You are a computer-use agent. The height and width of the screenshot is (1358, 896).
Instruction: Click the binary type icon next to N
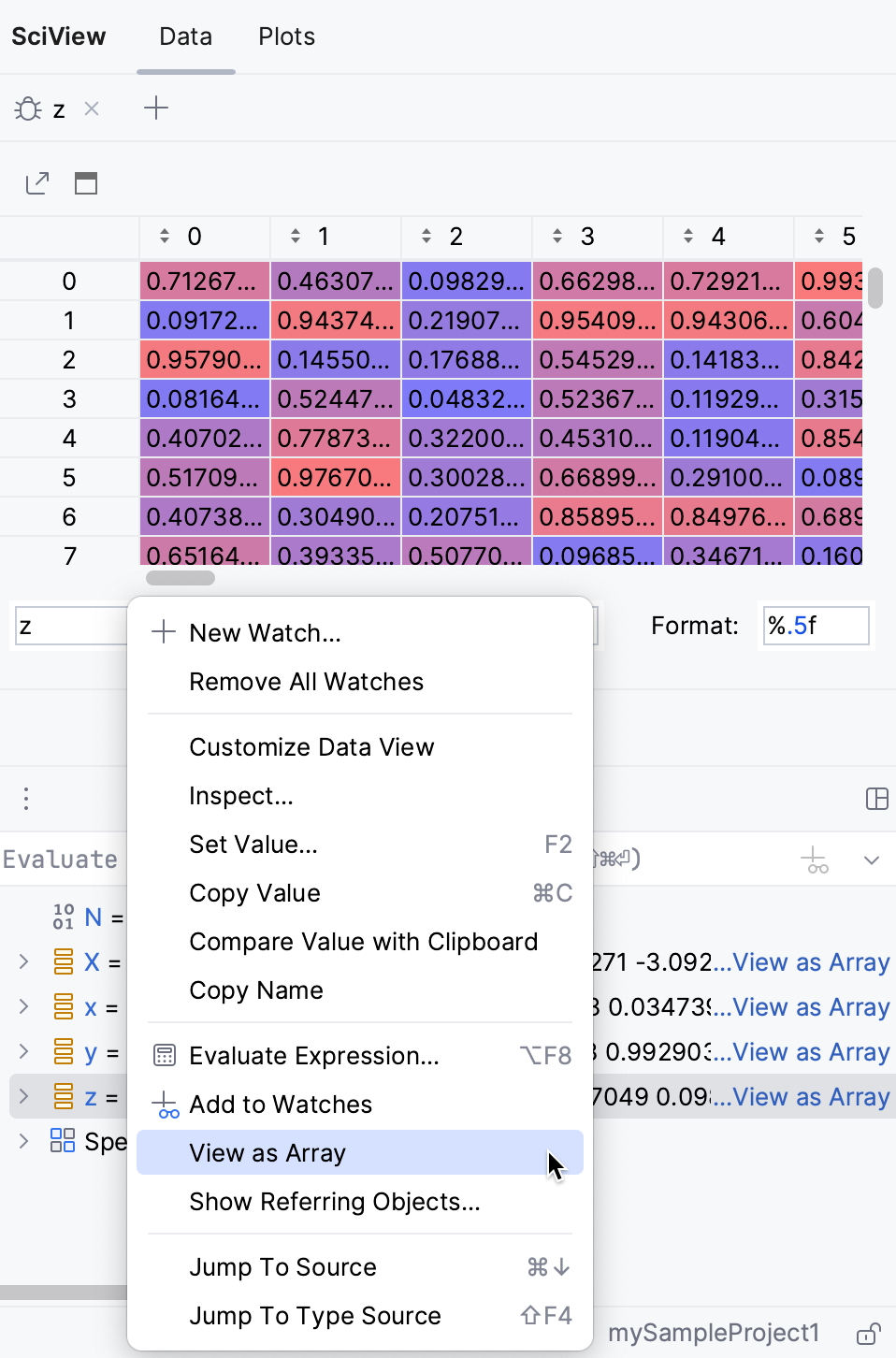(64, 917)
